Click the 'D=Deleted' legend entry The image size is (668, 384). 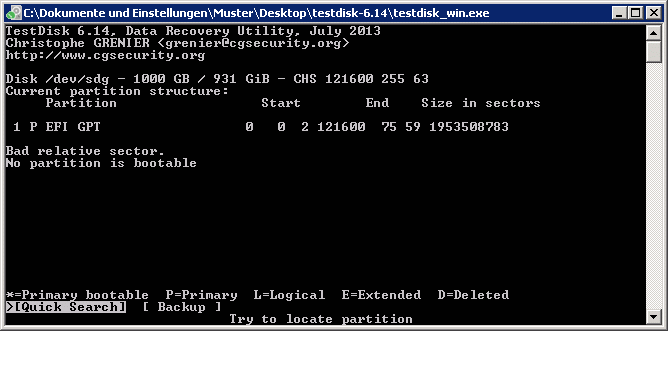[473, 295]
